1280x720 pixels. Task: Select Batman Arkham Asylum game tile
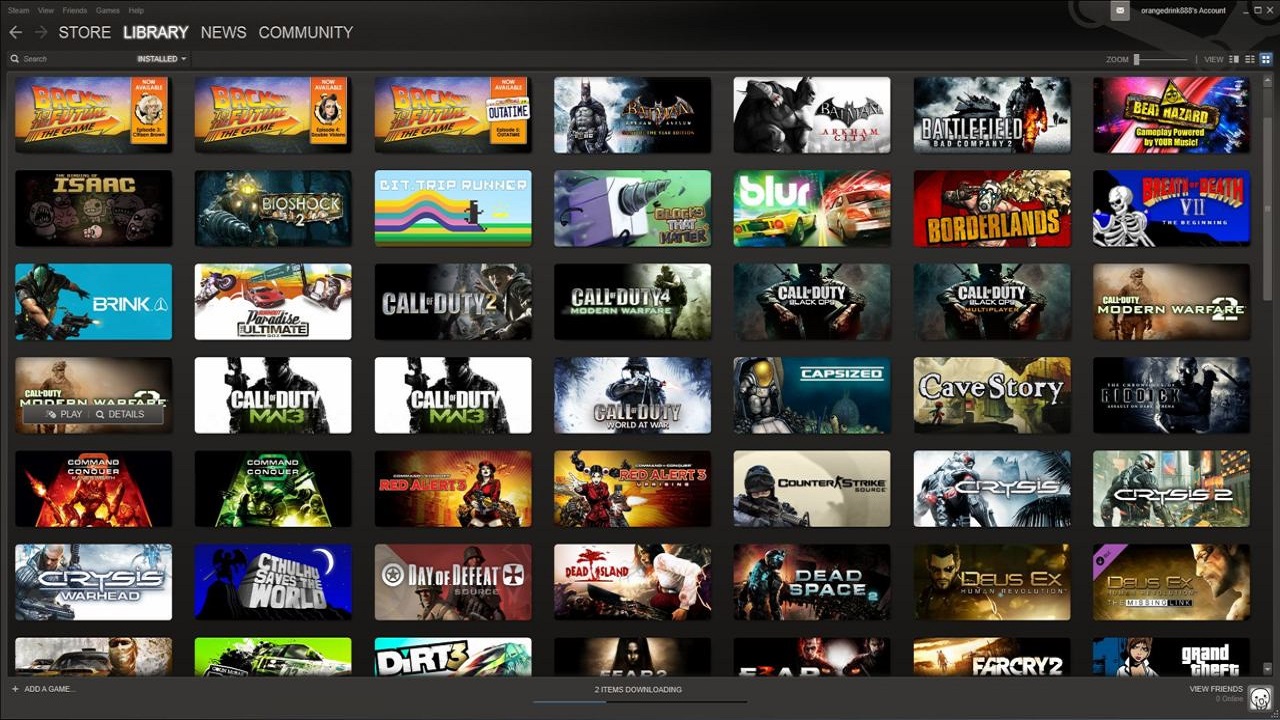point(633,115)
